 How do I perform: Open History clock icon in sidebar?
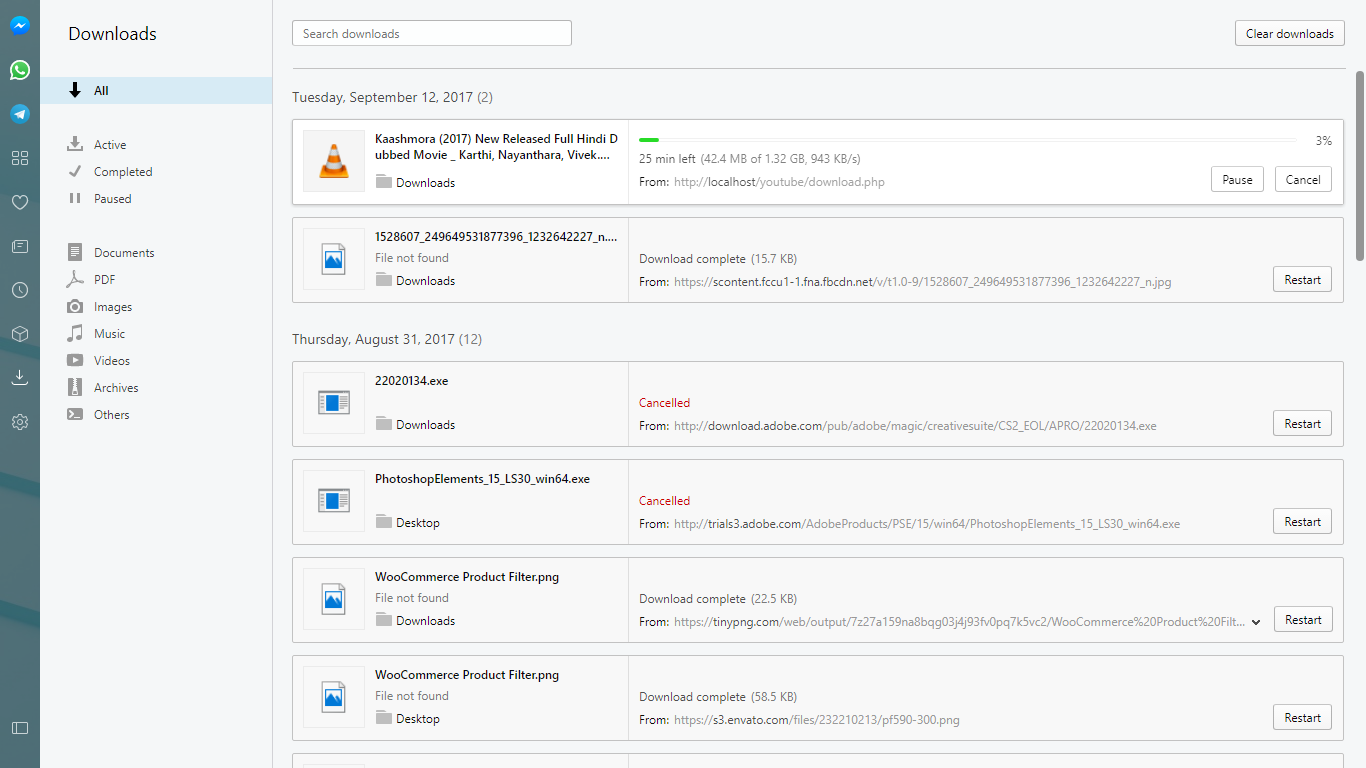pyautogui.click(x=20, y=290)
